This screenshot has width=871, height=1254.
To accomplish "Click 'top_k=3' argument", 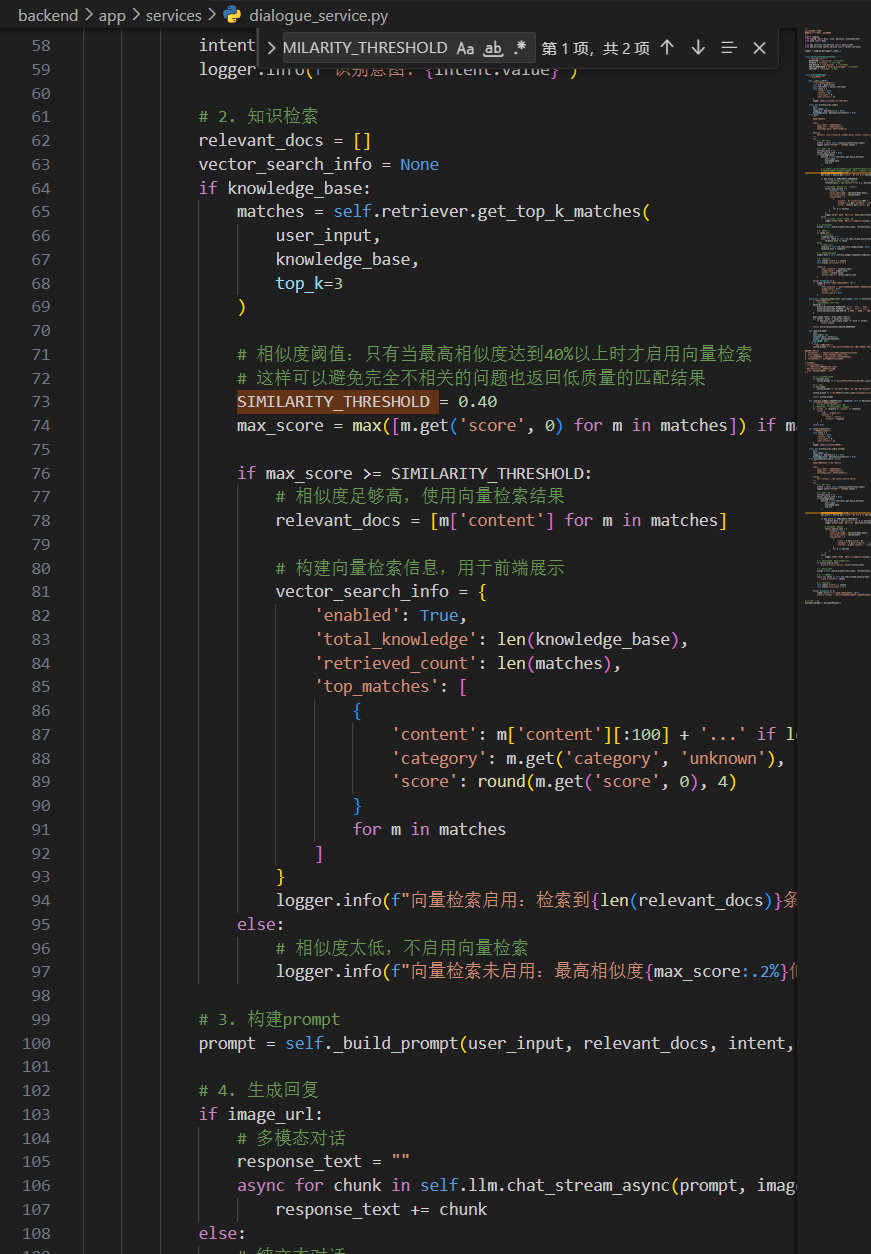I will pyautogui.click(x=309, y=283).
